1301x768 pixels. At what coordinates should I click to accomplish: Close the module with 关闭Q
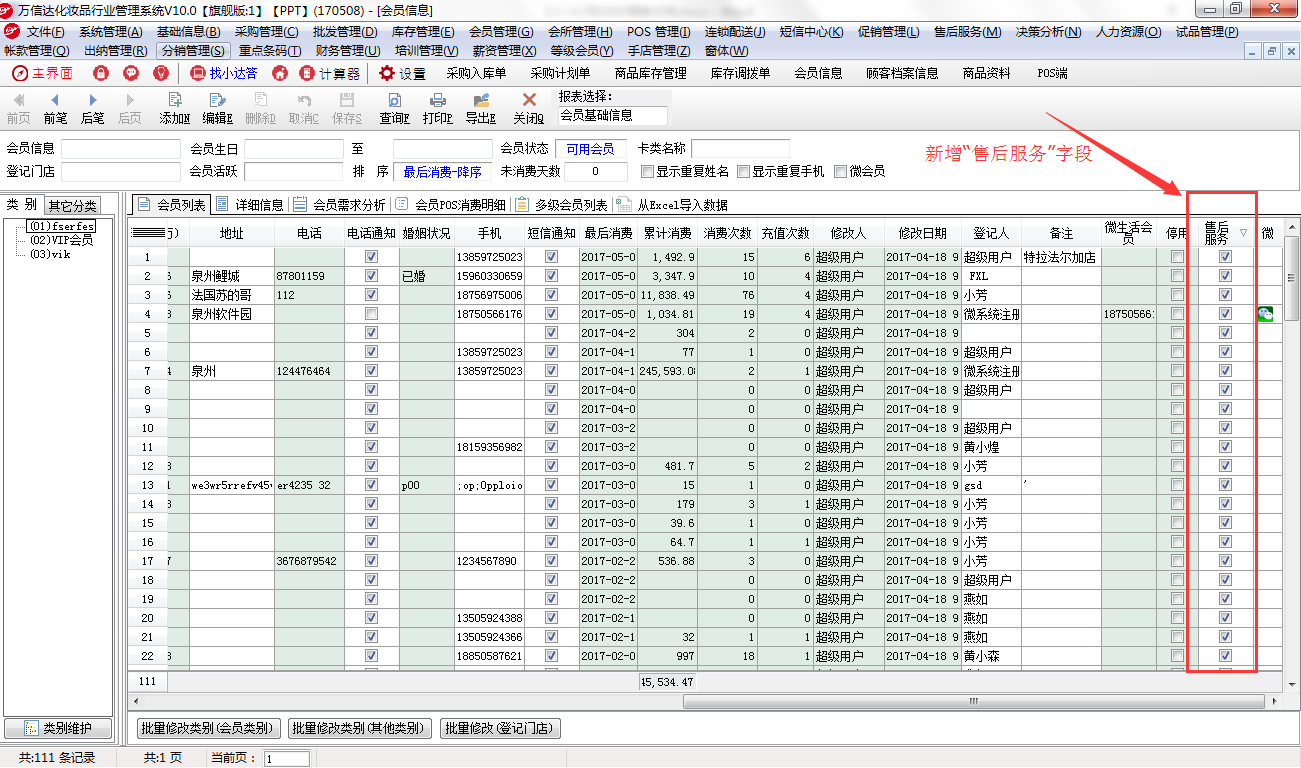(x=529, y=108)
